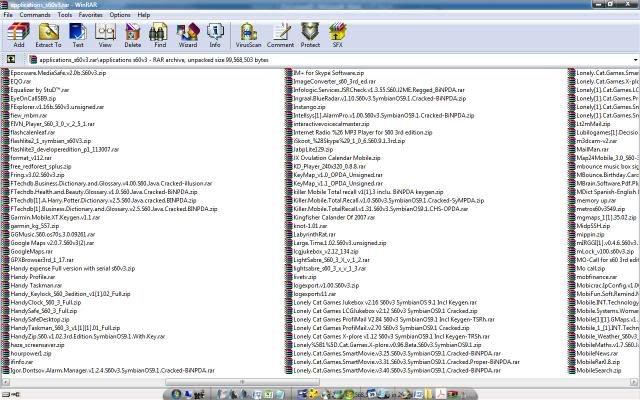Select flashcalenleaf.rar

pyautogui.click(x=33, y=132)
